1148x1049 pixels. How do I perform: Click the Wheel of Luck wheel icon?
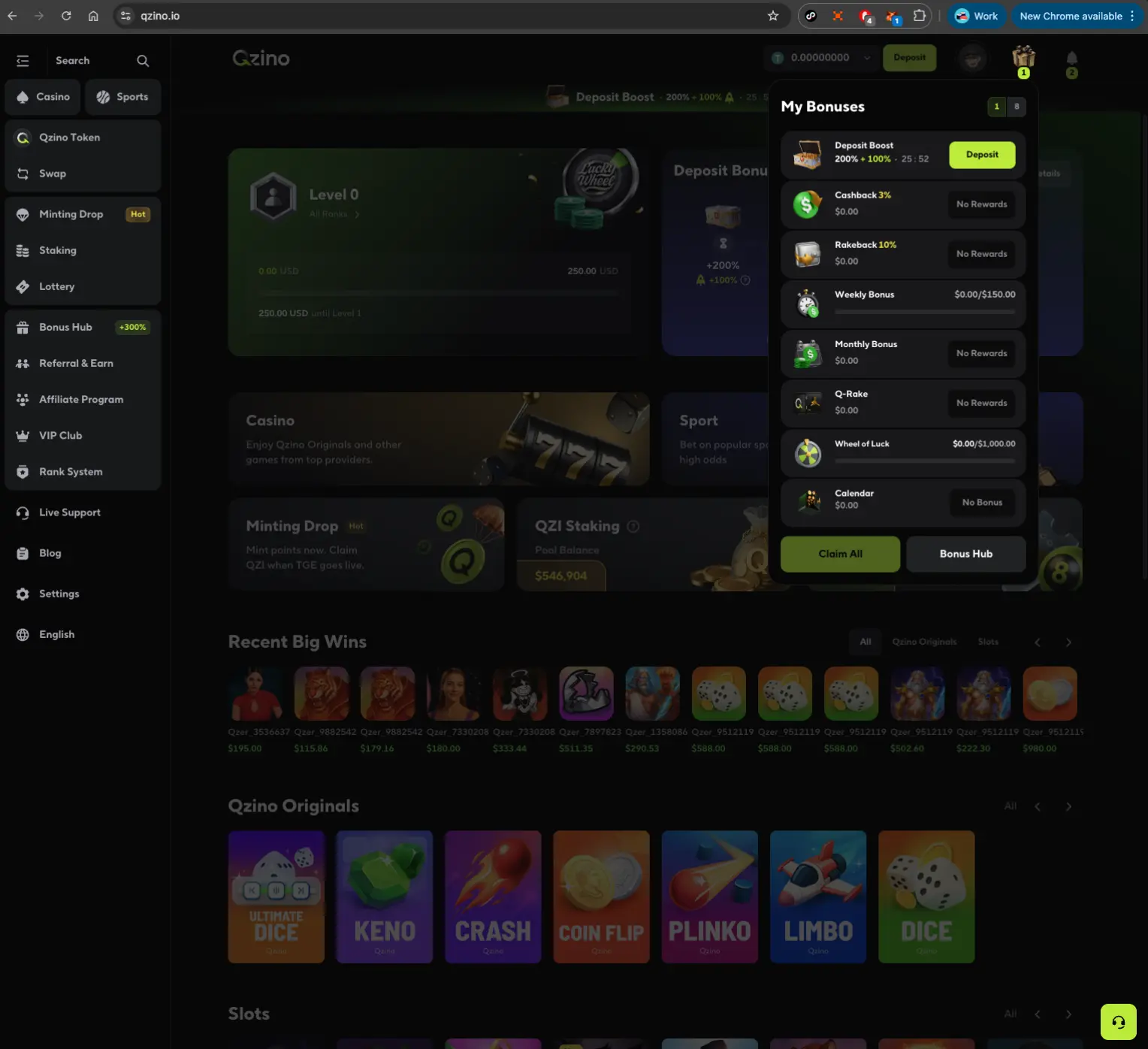pyautogui.click(x=808, y=453)
